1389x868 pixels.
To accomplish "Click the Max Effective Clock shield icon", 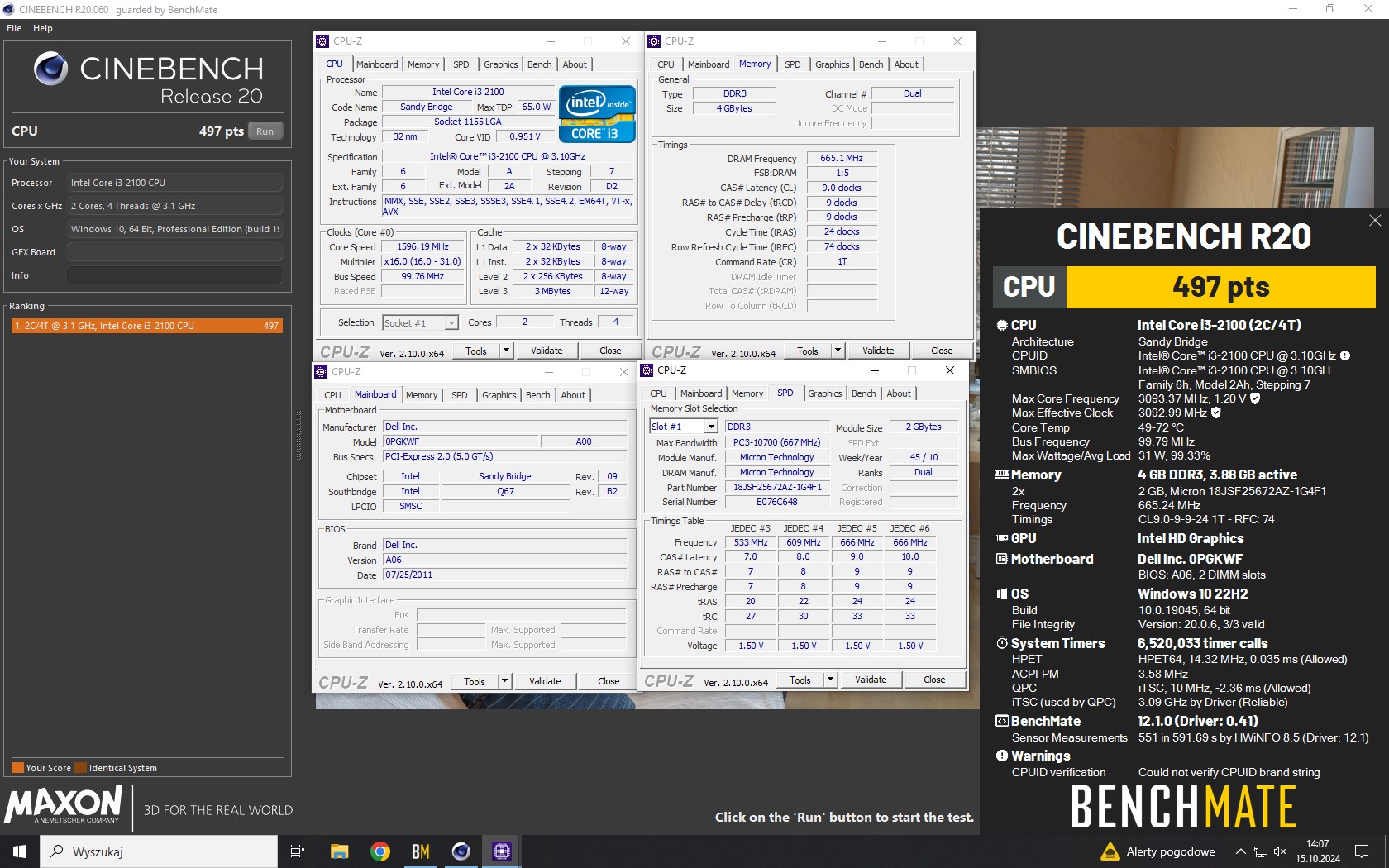I will [x=1216, y=413].
